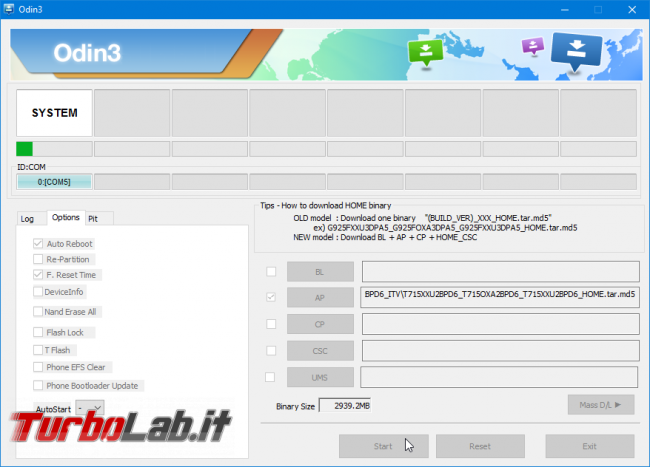Click the Start button

pyautogui.click(x=383, y=446)
